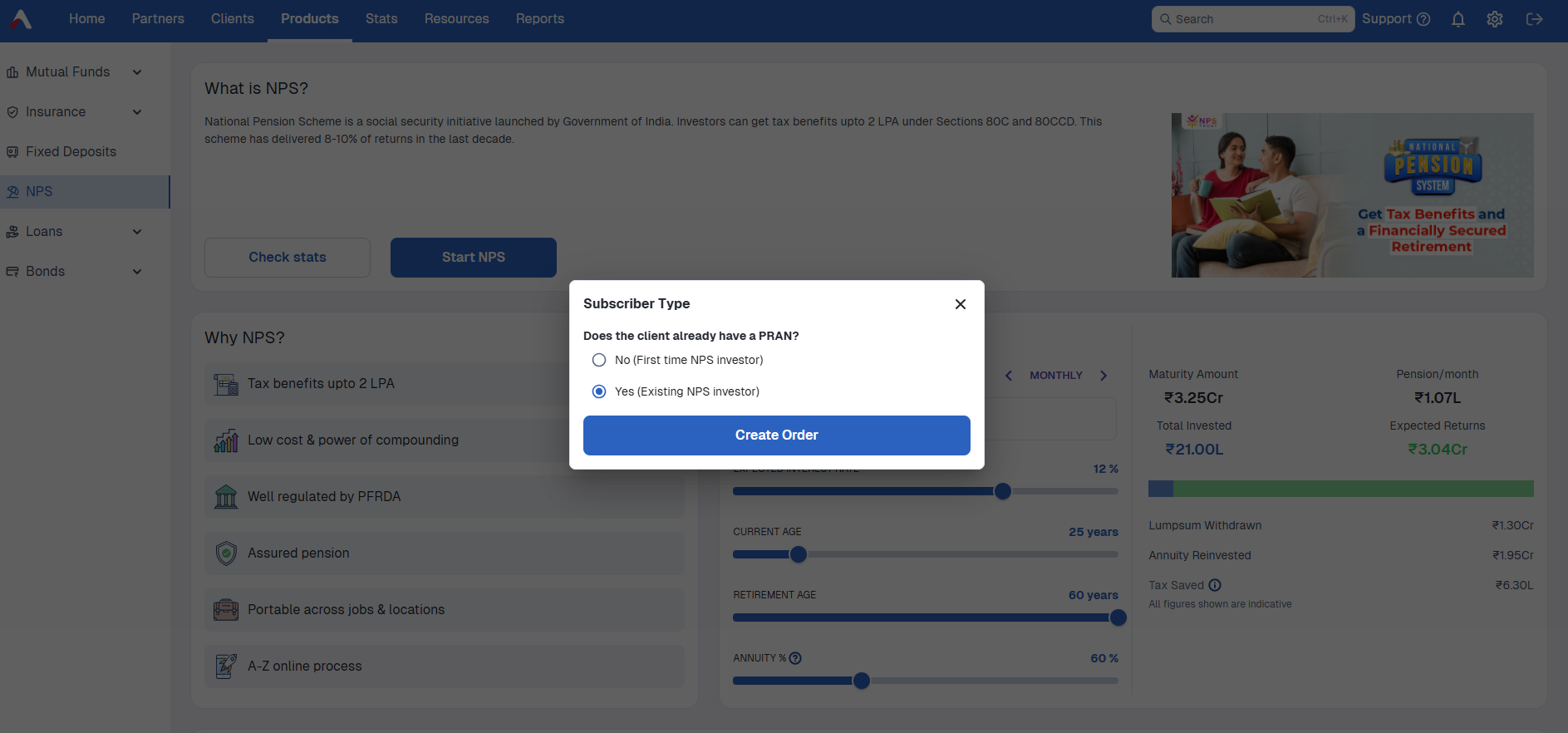
Task: Go to previous frequency before MONTHLY
Action: point(1009,376)
